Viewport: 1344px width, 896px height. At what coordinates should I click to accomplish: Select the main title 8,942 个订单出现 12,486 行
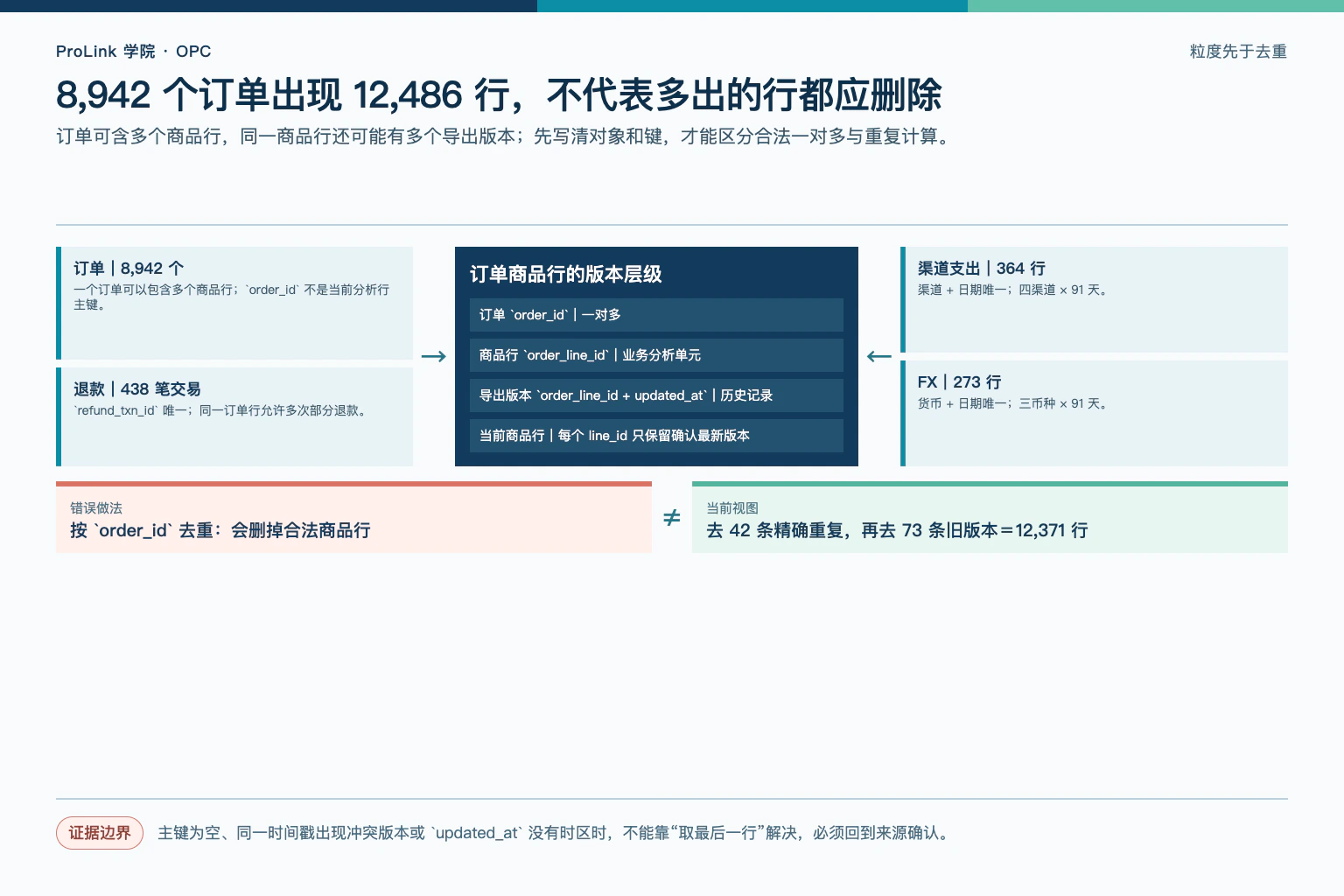coord(499,95)
